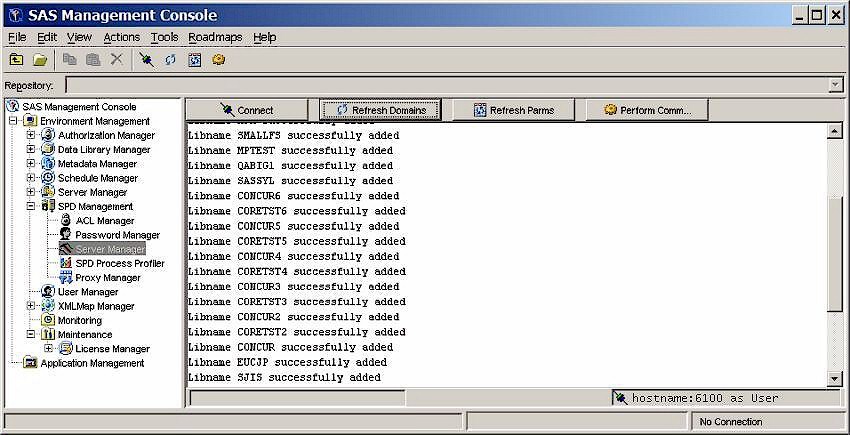Click the 'Libname EUCJP successfully added' line

tap(287, 362)
